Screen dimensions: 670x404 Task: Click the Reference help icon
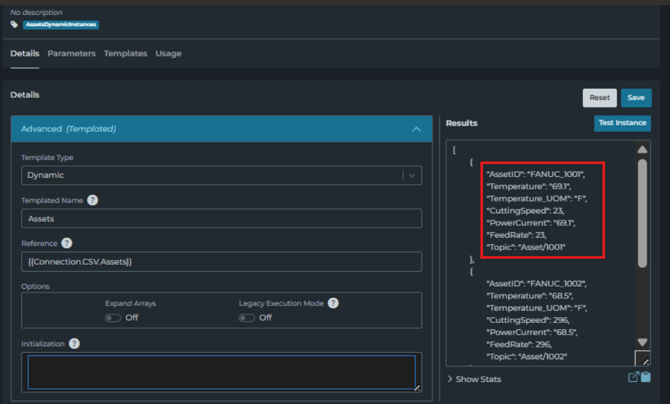coord(67,243)
